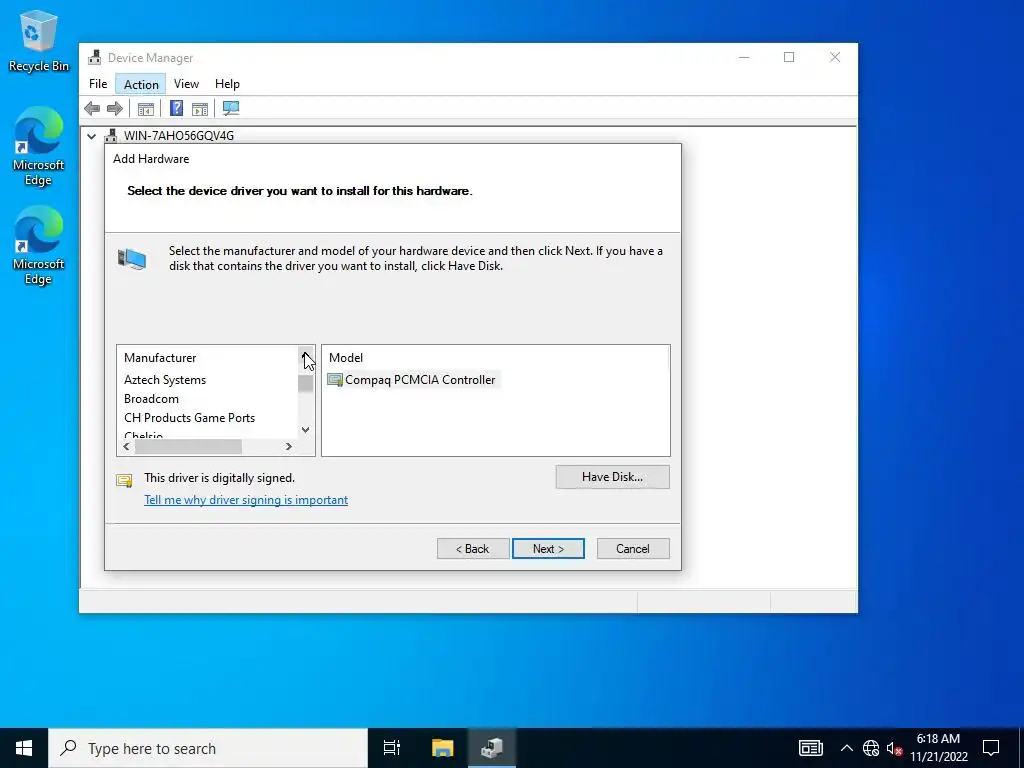
Task: Collapse the WIN-7AHO56GQV4G tree node
Action: pos(91,136)
